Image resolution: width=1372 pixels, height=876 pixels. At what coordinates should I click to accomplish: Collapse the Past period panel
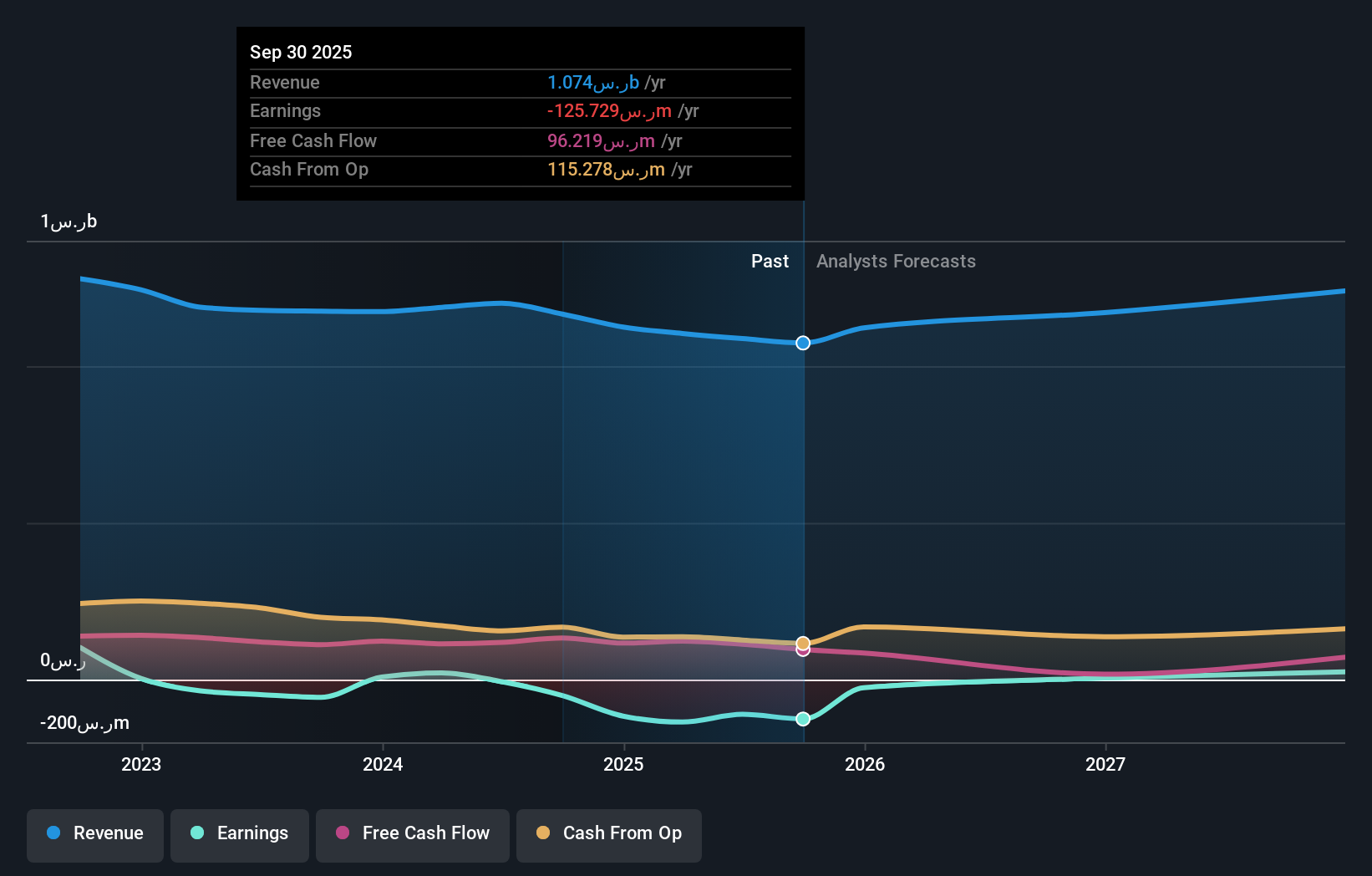770,261
